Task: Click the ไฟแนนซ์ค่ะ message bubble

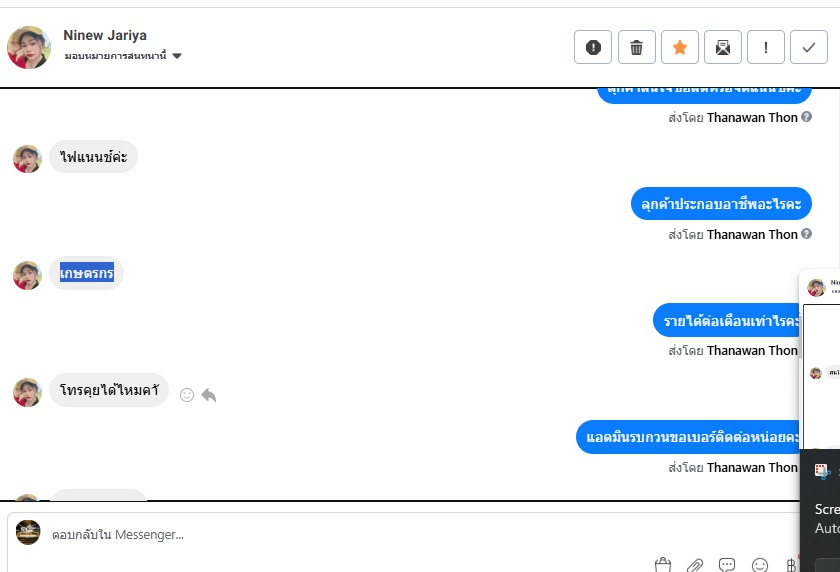Action: [93, 157]
